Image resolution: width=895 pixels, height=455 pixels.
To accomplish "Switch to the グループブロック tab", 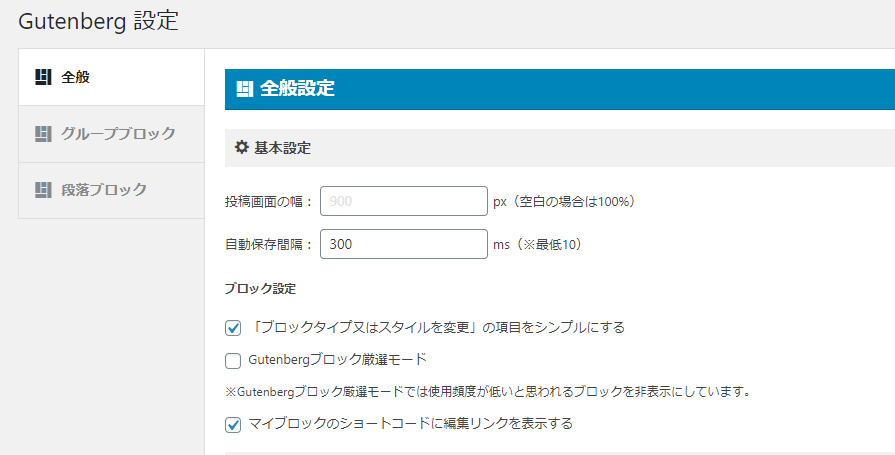I will coord(111,134).
